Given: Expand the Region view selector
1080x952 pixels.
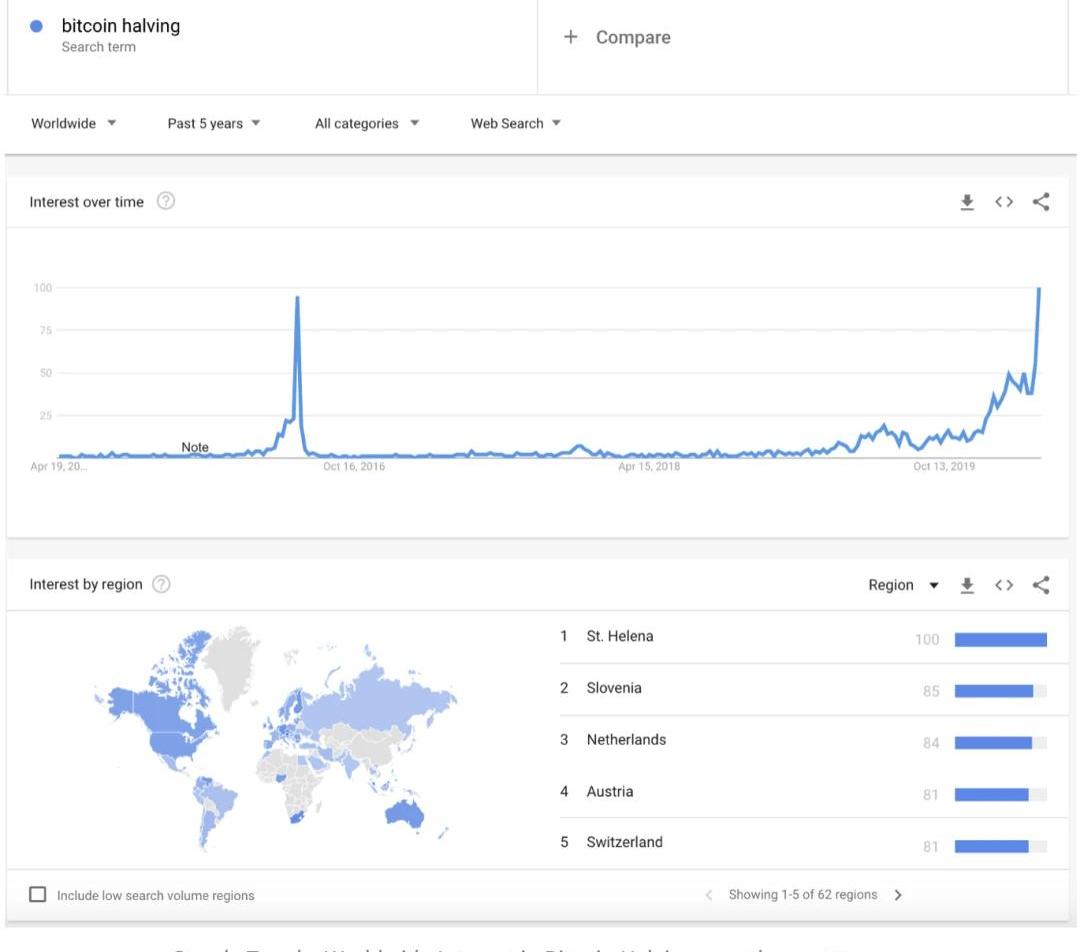Looking at the screenshot, I should pos(903,585).
